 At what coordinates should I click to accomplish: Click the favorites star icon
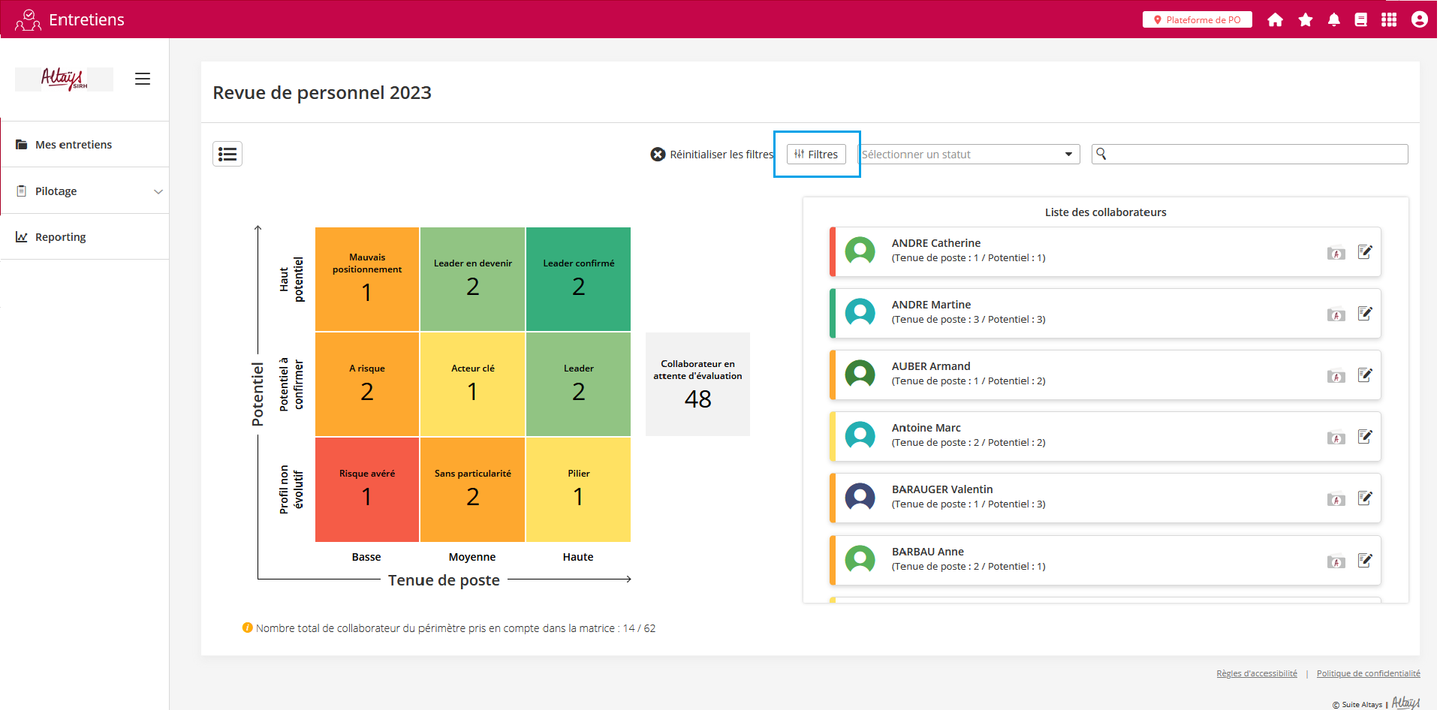[x=1305, y=20]
